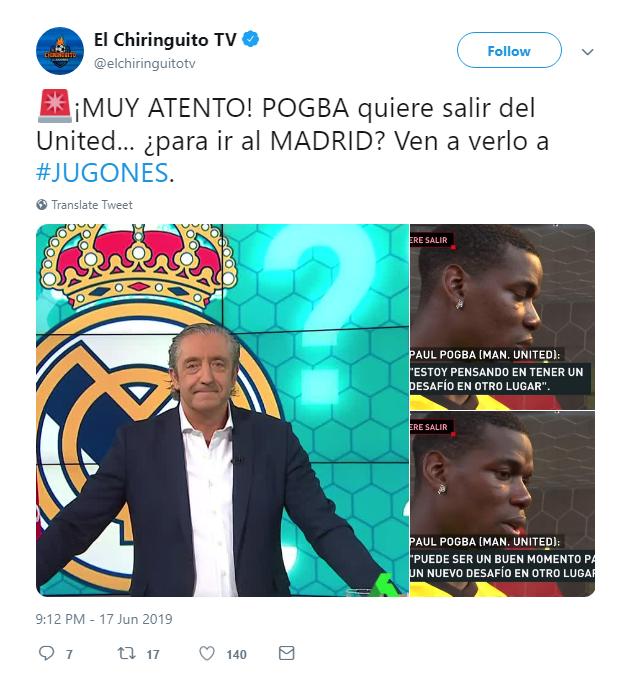Follow El Chiringuito TV
The image size is (633, 675).
tap(509, 50)
